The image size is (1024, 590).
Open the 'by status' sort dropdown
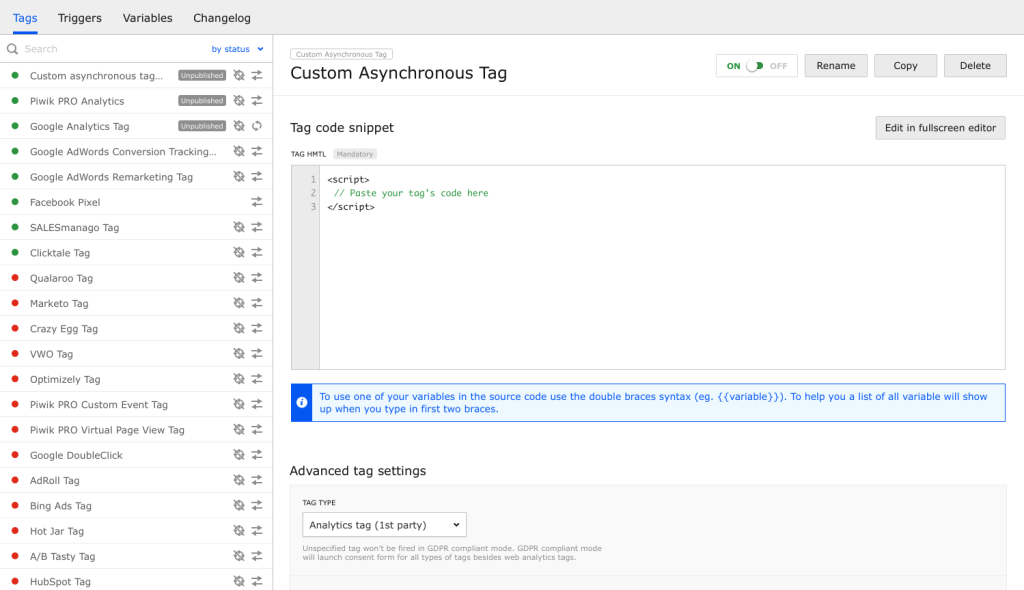tap(237, 49)
